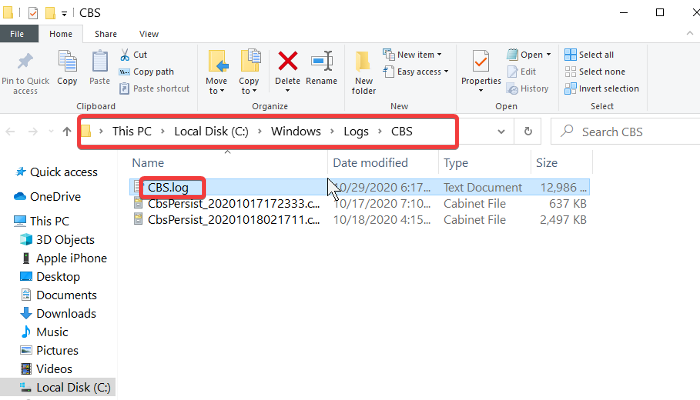Open the Move to dropdown

[x=217, y=72]
